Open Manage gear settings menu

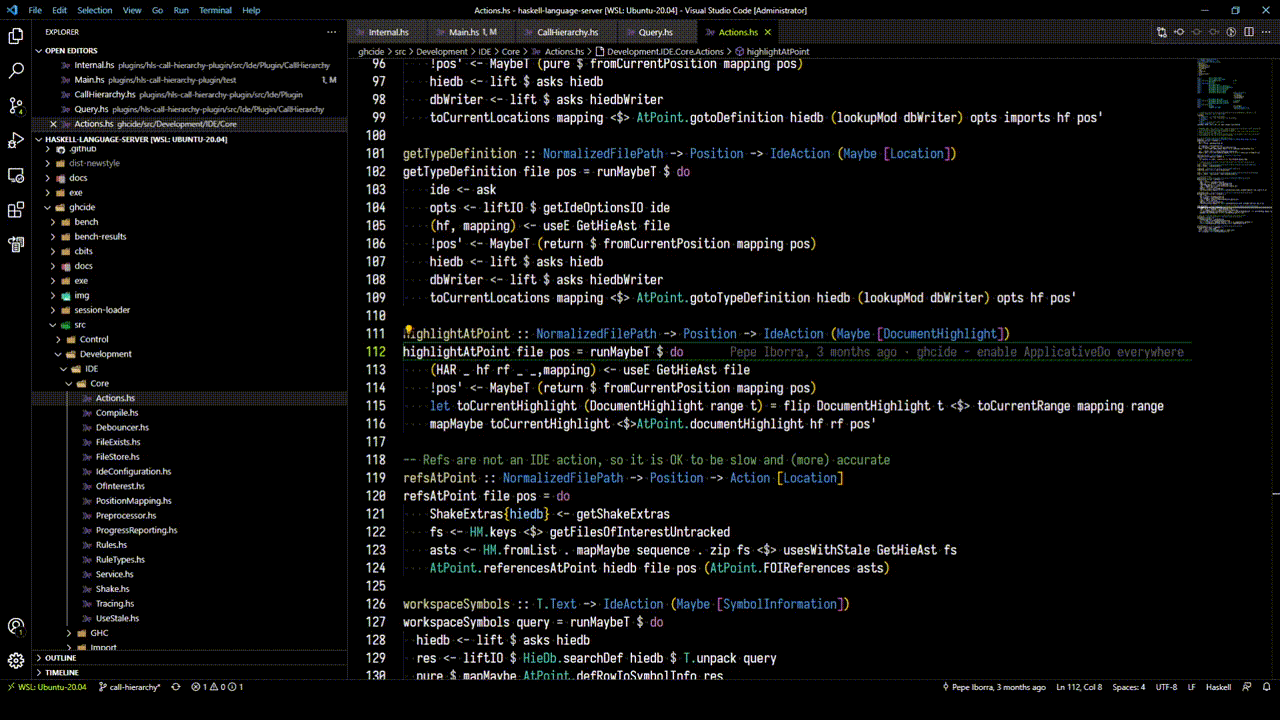coord(16,661)
